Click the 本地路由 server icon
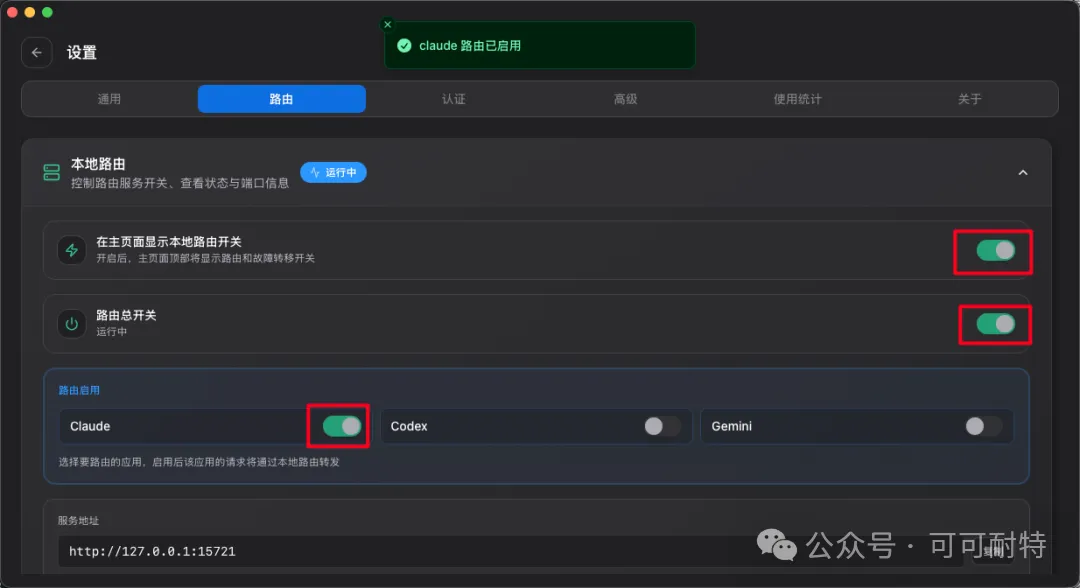The width and height of the screenshot is (1080, 588). [x=52, y=172]
